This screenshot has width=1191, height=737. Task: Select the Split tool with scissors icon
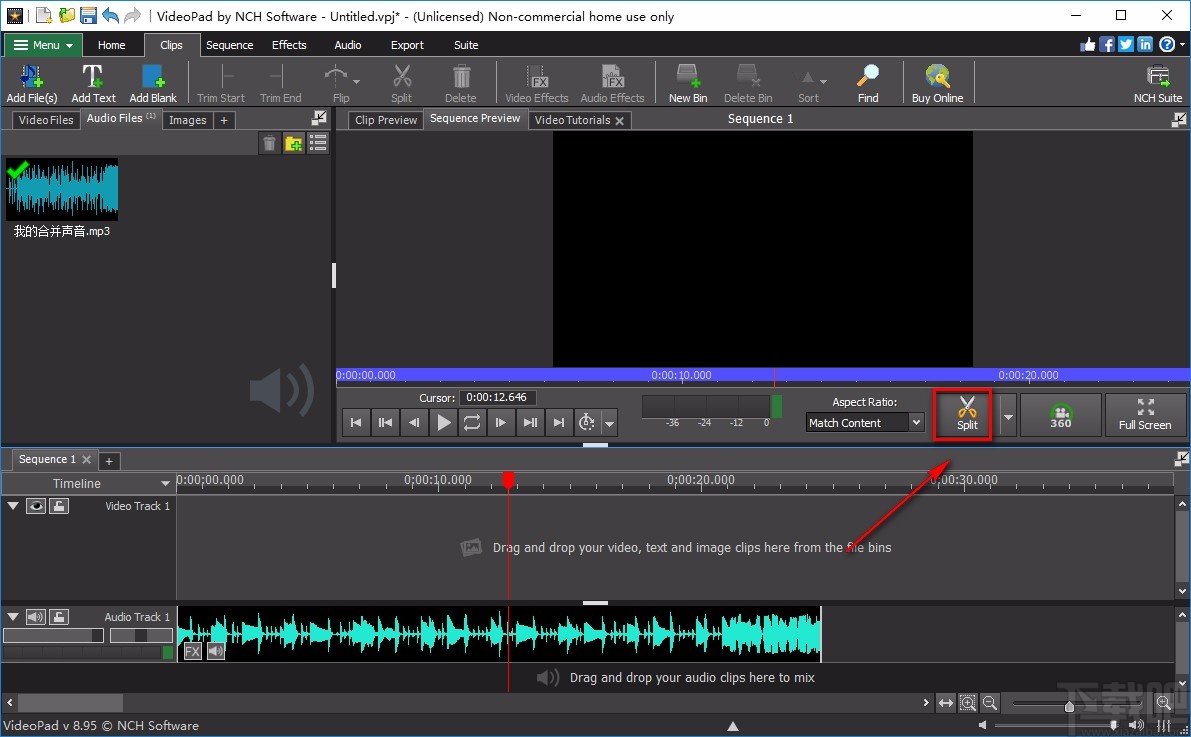point(963,415)
